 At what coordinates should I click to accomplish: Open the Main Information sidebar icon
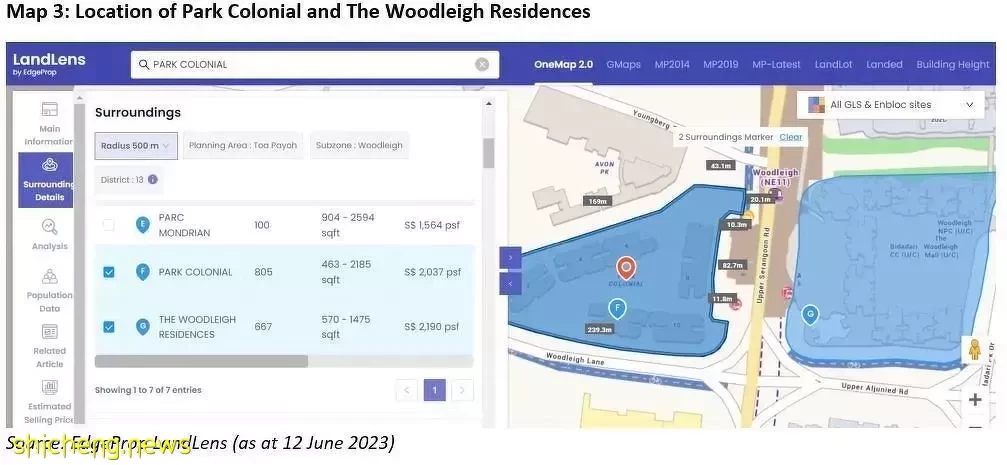pyautogui.click(x=49, y=121)
